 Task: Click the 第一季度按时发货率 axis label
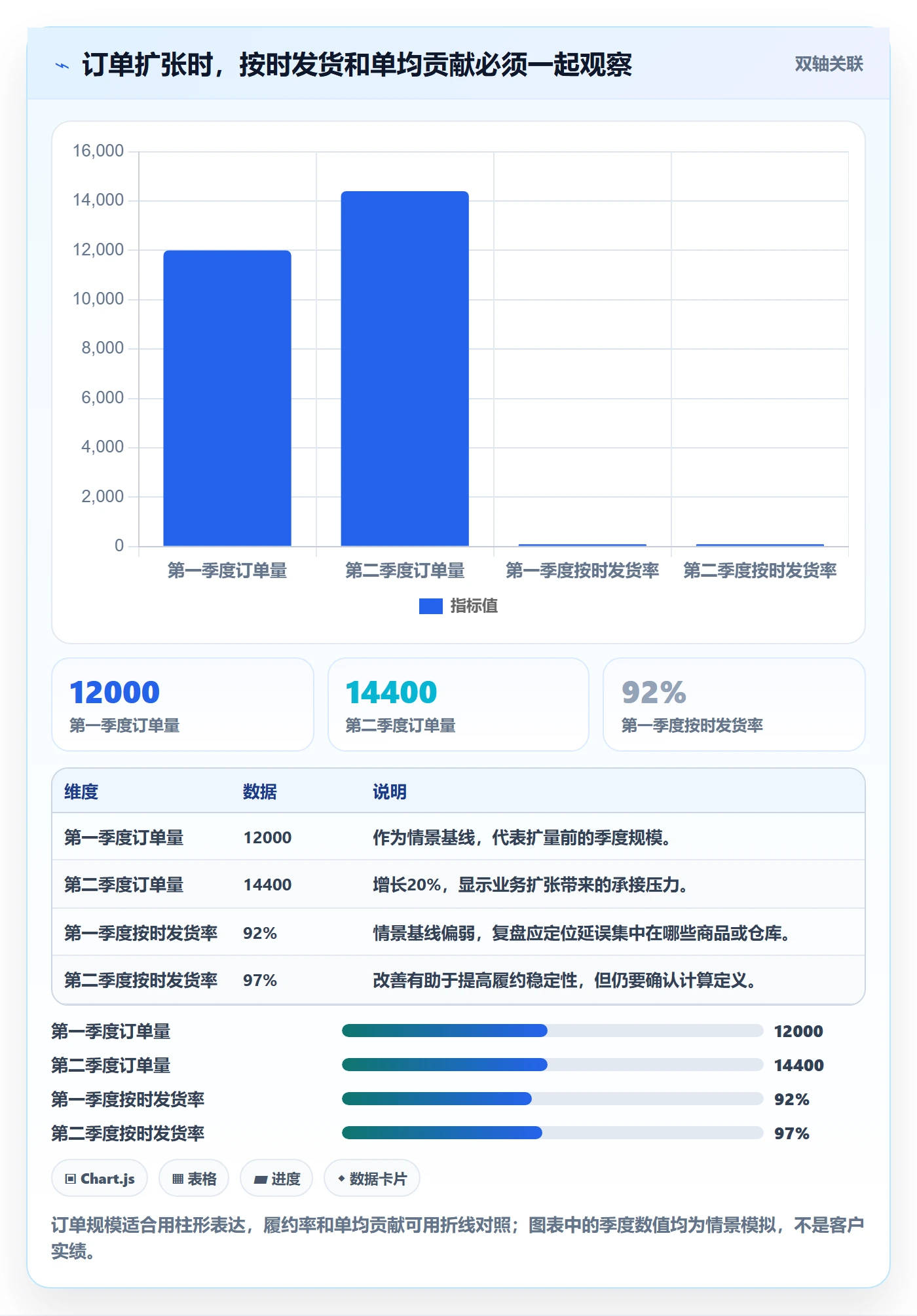pos(582,570)
